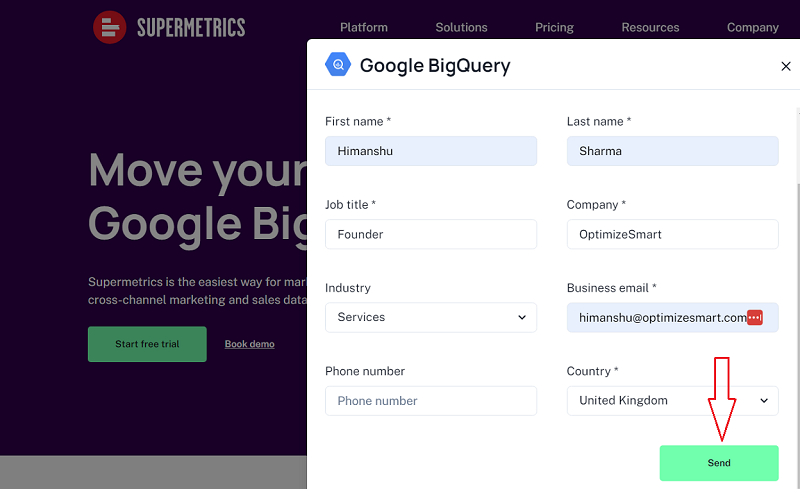Image resolution: width=800 pixels, height=489 pixels.
Task: Click the Phone number input field
Action: pos(431,401)
